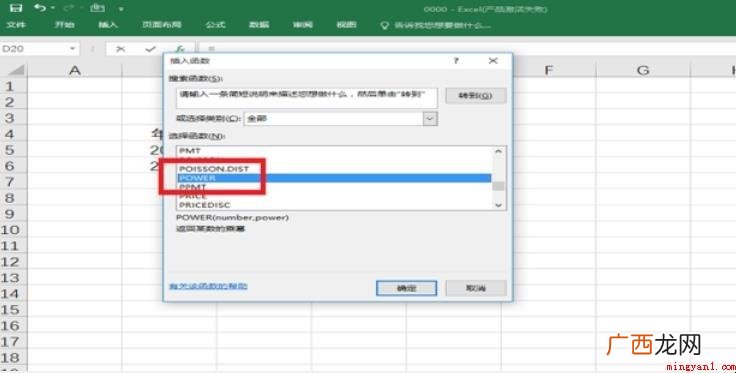The image size is (736, 373).
Task: Click the select-all corner triangle
Action: click(15, 70)
